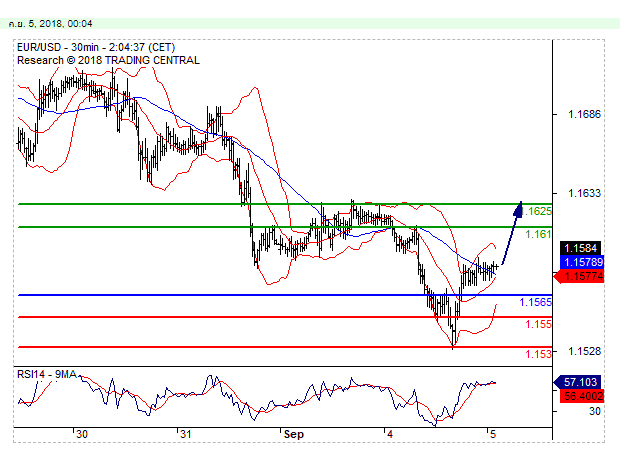Click the '31' date label on time axis
This screenshot has height=455, width=620.
[185, 434]
